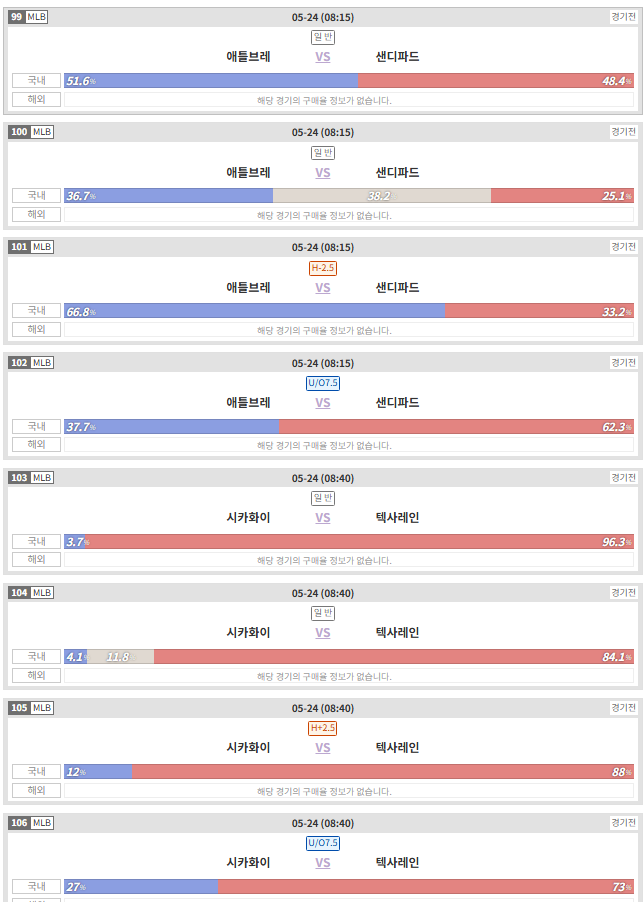The image size is (643, 902).
Task: Click the MLB league tag on game 100
Action: click(x=41, y=132)
